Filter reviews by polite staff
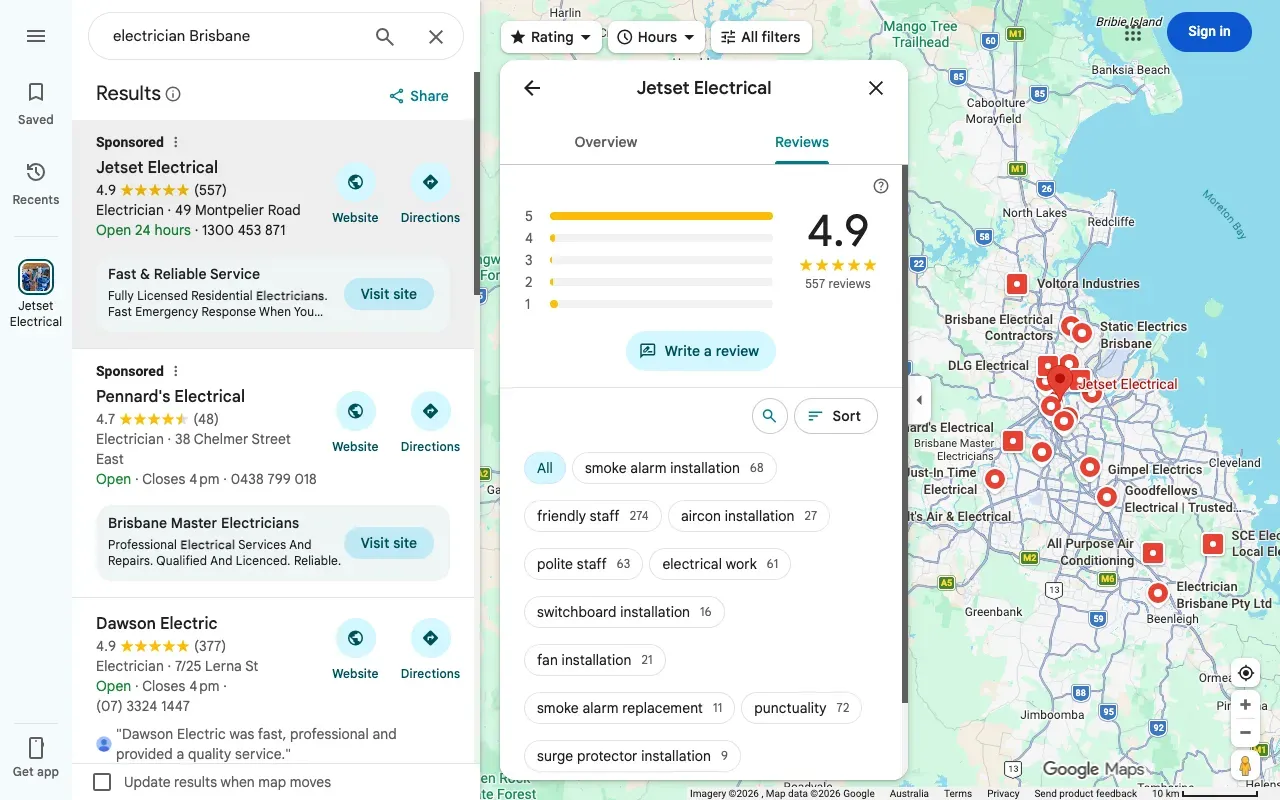 (583, 564)
